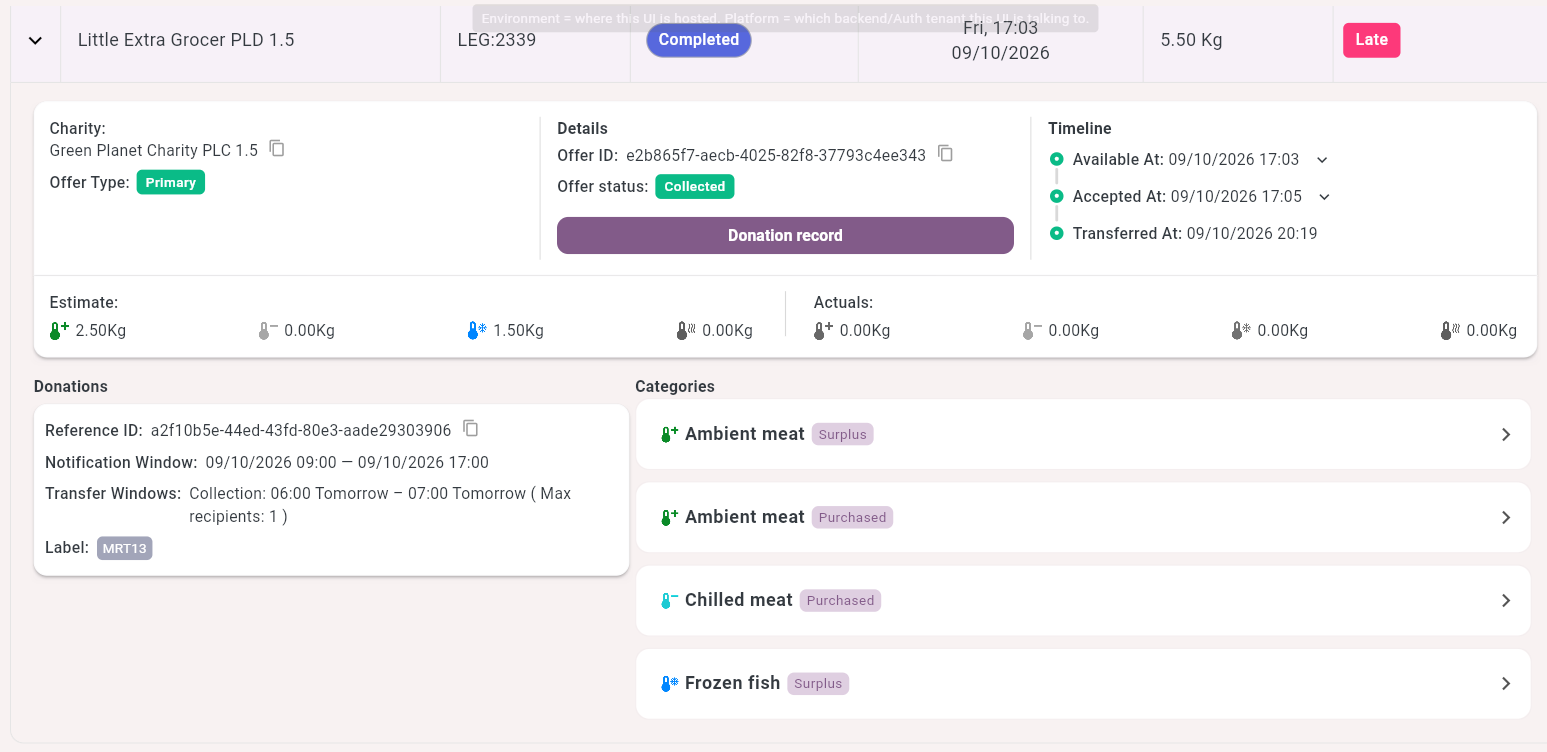Click the Accepted At timeline dot
The width and height of the screenshot is (1547, 752).
[x=1056, y=196]
